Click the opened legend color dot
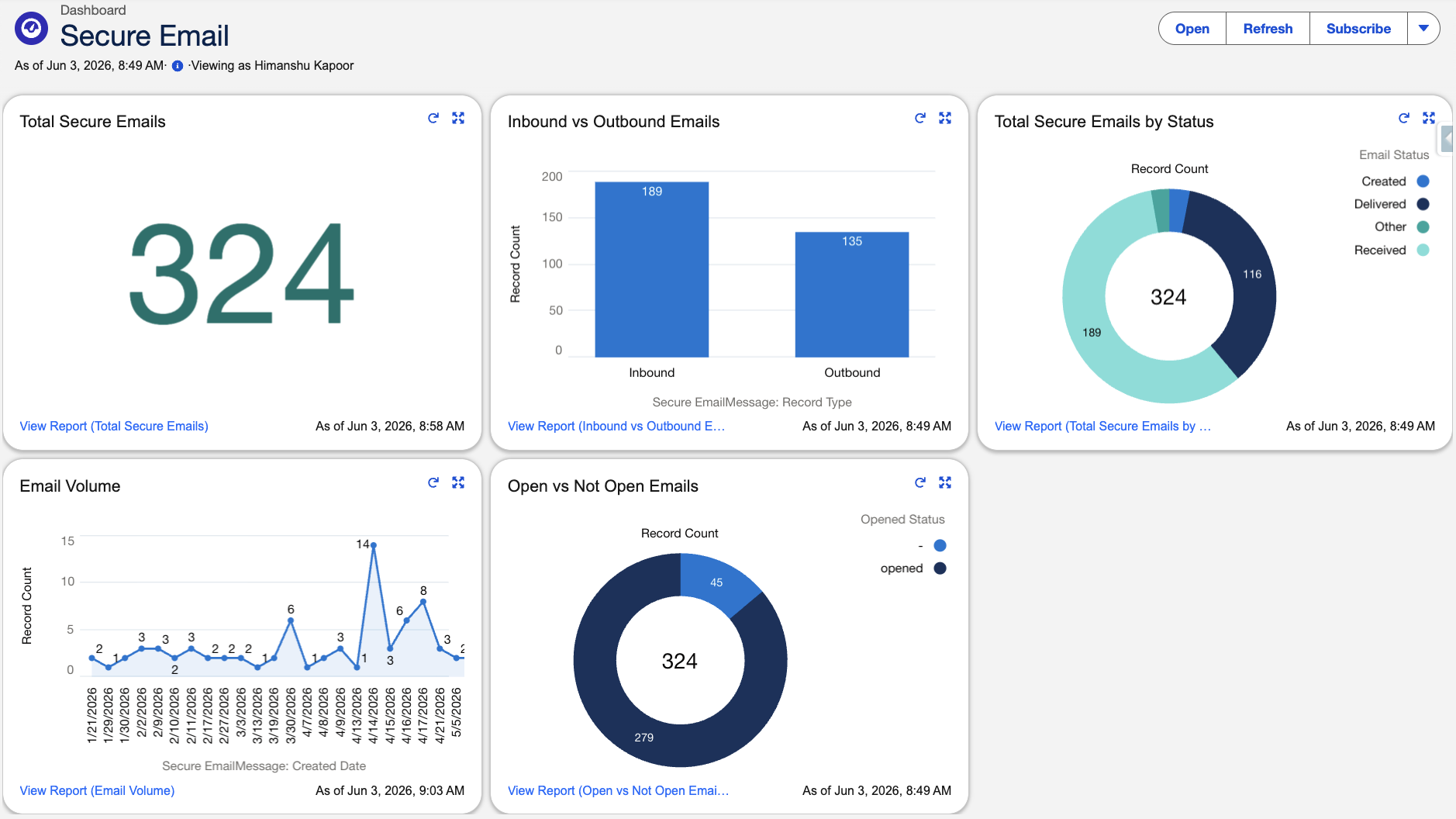This screenshot has height=819, width=1456. point(940,568)
